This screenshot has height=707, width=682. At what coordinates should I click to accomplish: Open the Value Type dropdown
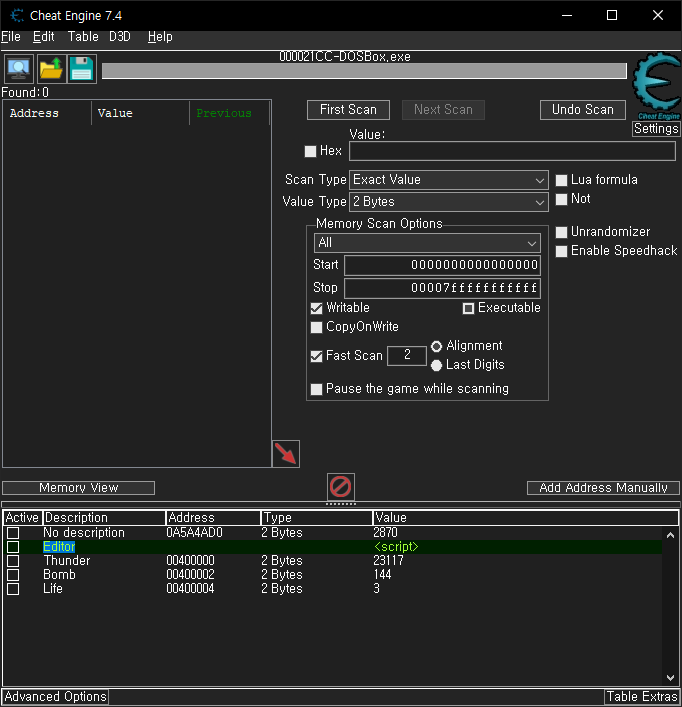coord(449,202)
